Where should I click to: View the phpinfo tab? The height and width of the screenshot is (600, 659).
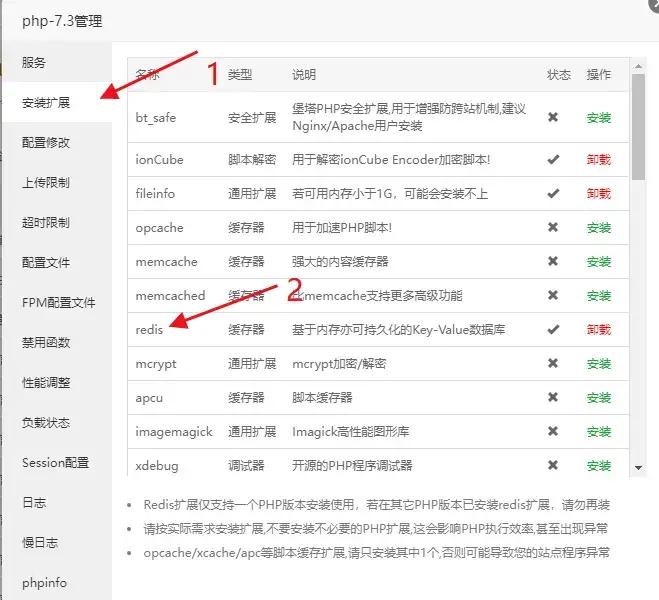[44, 582]
